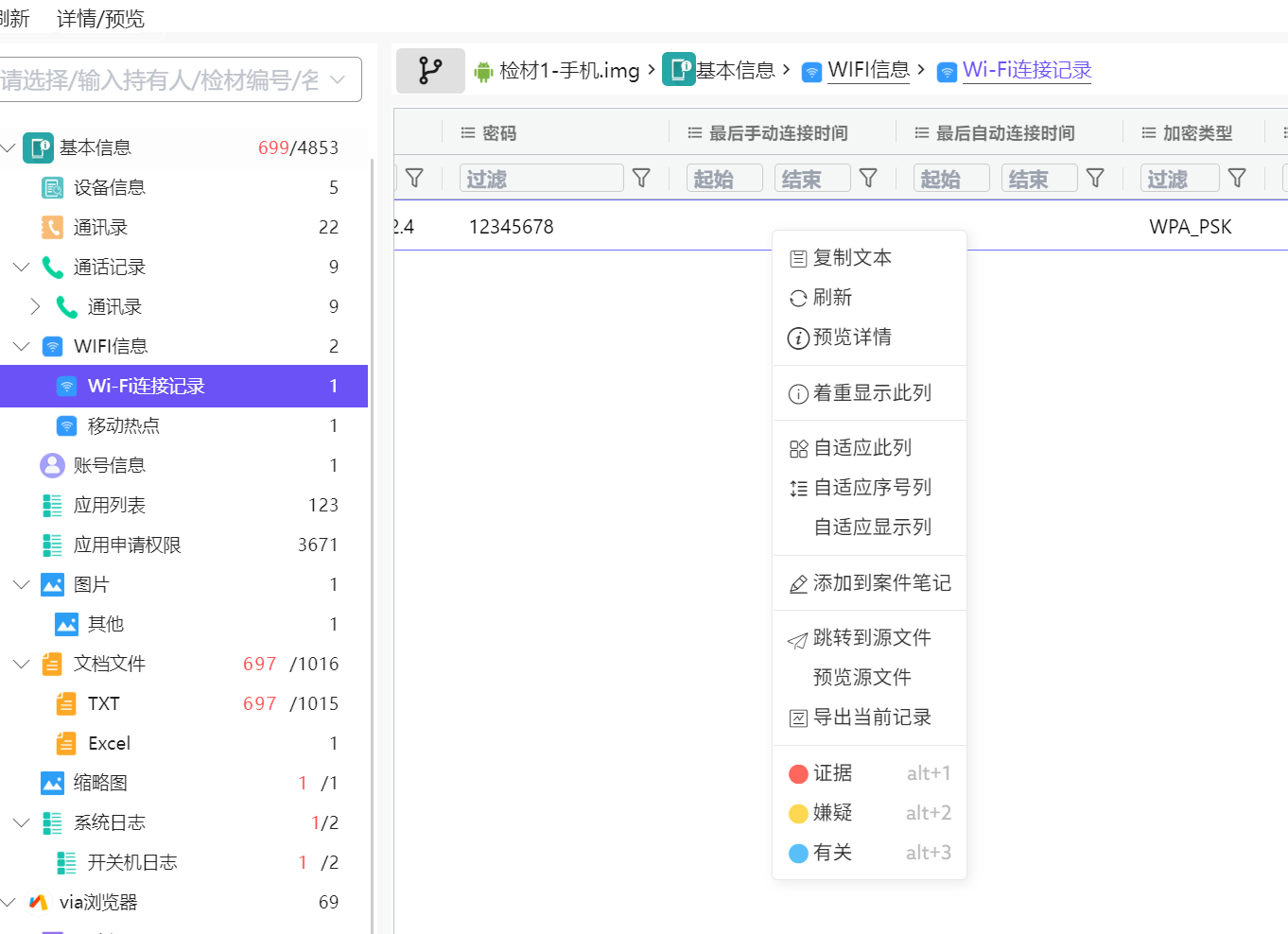1288x934 pixels.
Task: Choose 添加到案件笔记 in the context menu
Action: point(869,583)
